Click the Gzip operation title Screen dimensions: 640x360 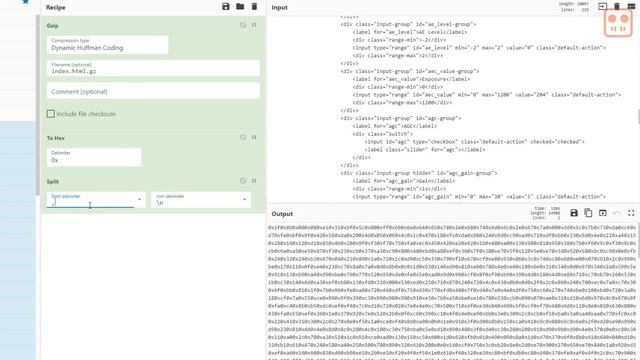pos(52,26)
